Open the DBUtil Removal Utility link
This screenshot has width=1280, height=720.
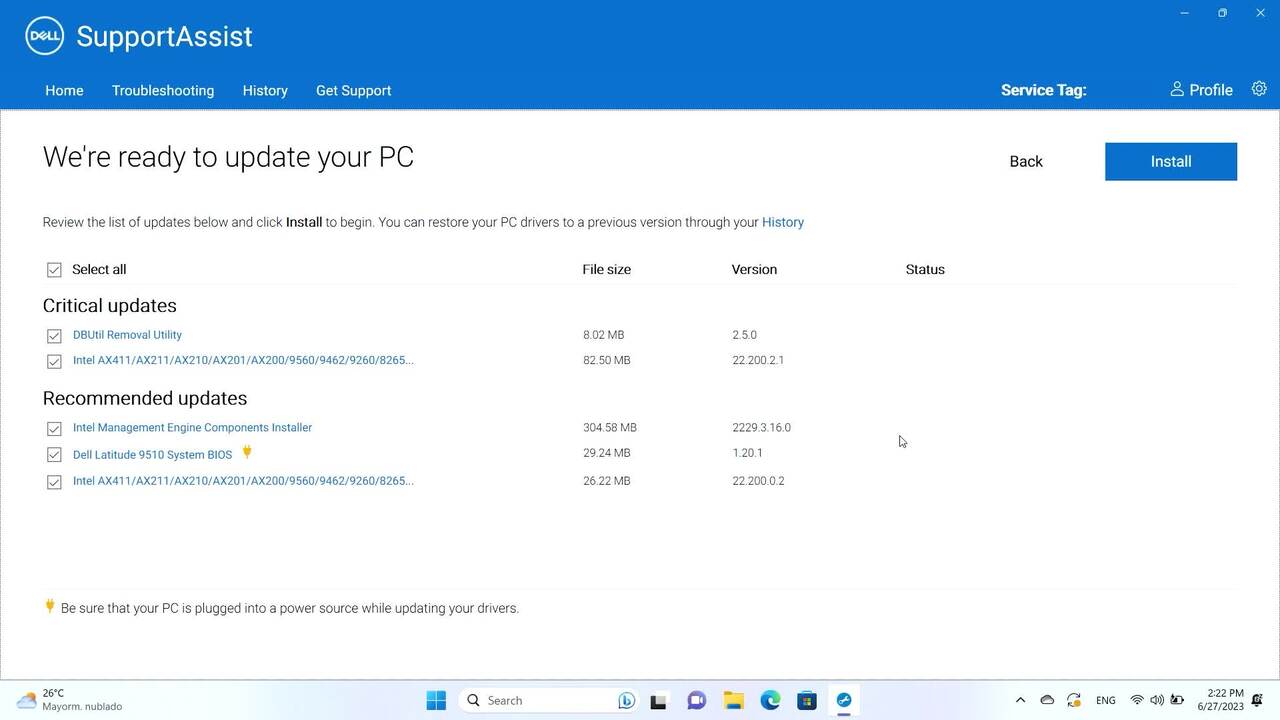[x=127, y=335]
